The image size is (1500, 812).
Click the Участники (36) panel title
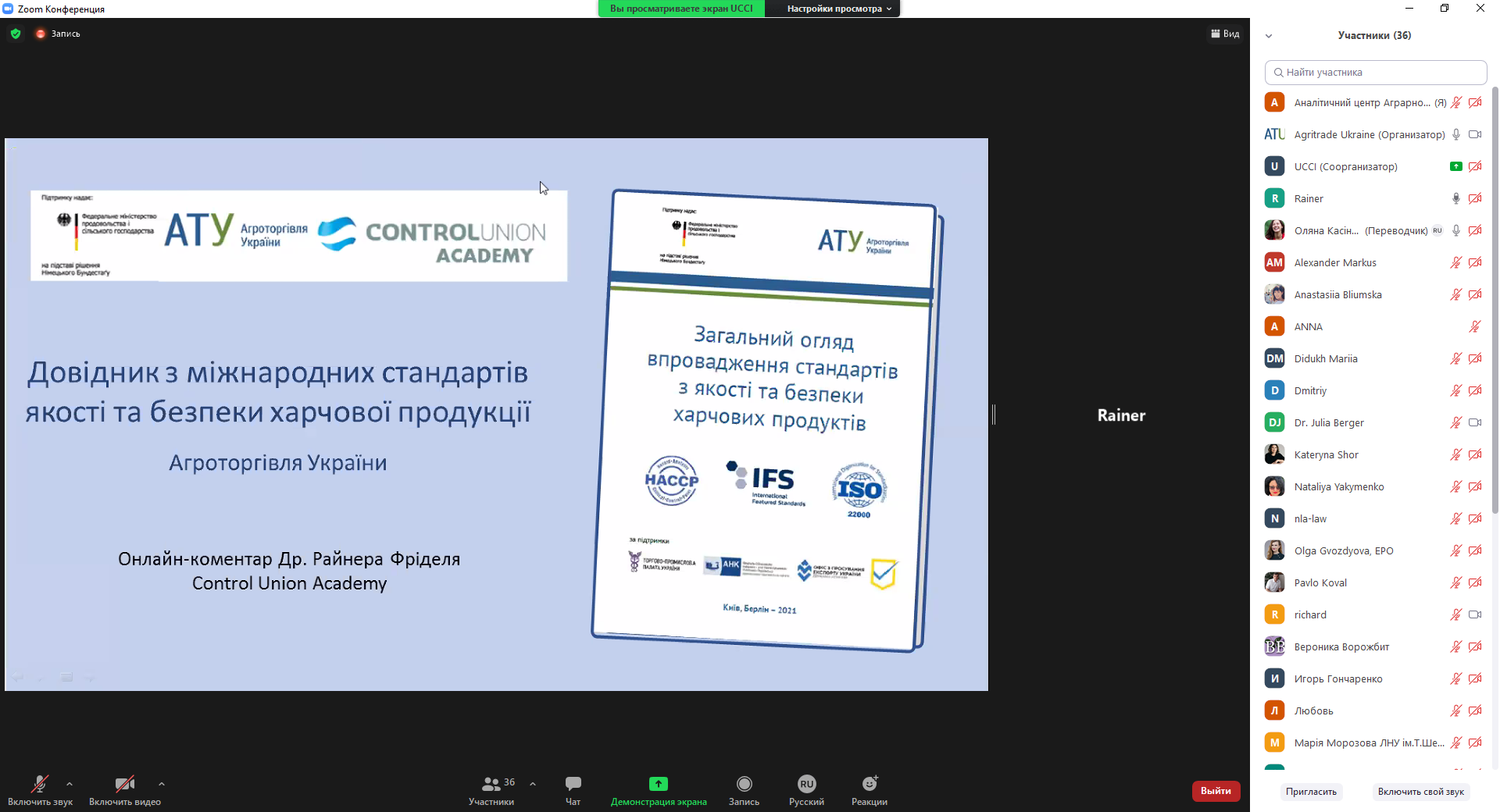pyautogui.click(x=1374, y=35)
